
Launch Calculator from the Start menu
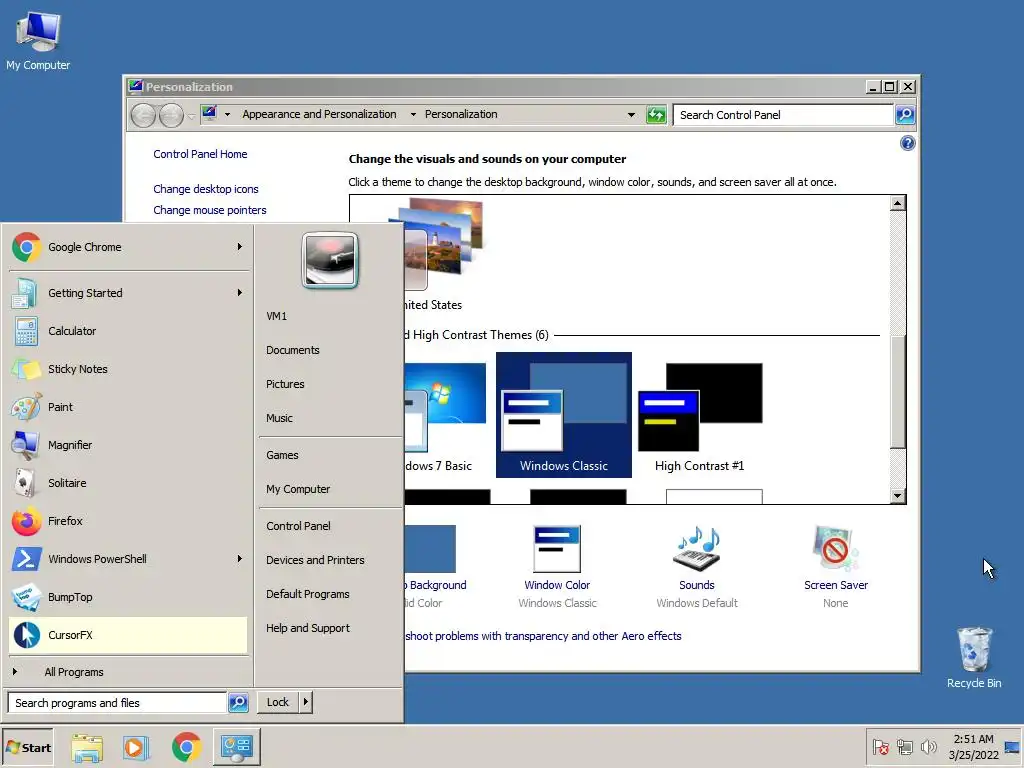click(127, 331)
